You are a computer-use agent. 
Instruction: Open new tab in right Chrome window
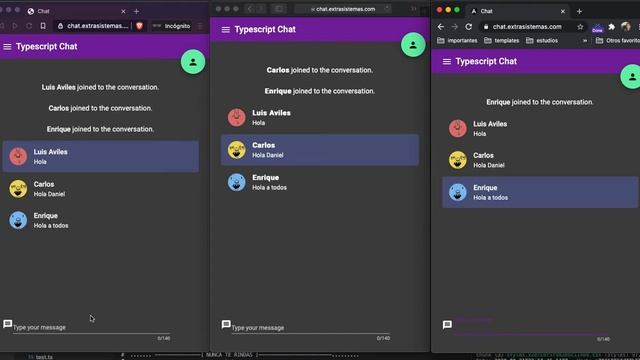pyautogui.click(x=579, y=11)
